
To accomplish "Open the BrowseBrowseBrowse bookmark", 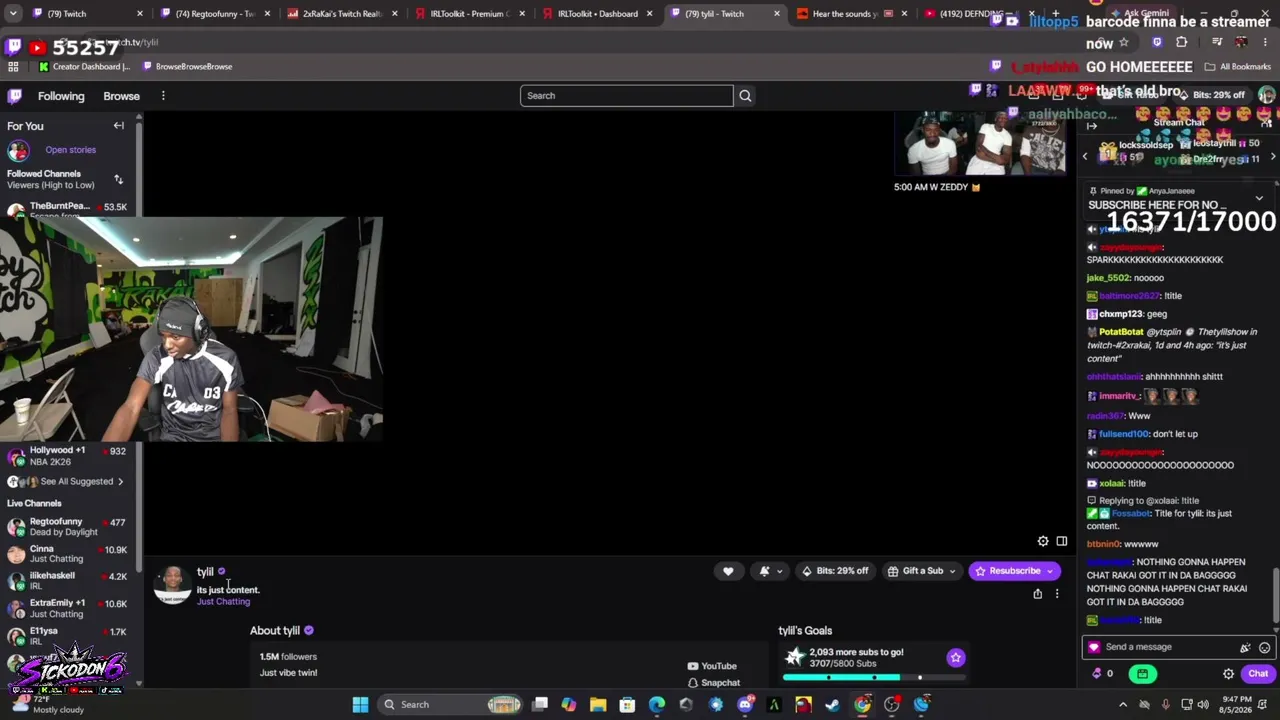I will 187,67.
